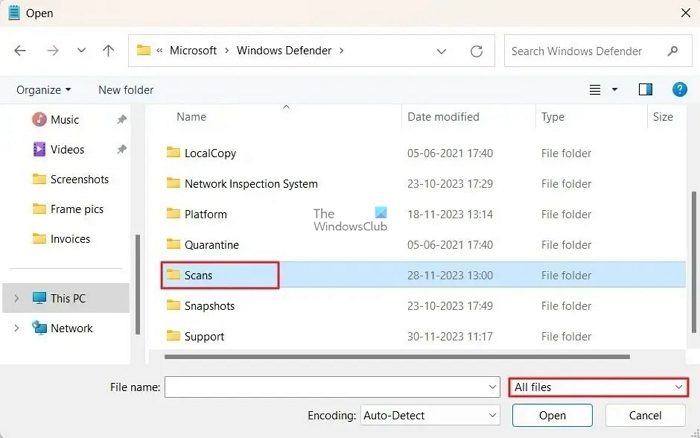Open the Encoding Auto-Detect dropdown
700x438 pixels.
[430, 416]
